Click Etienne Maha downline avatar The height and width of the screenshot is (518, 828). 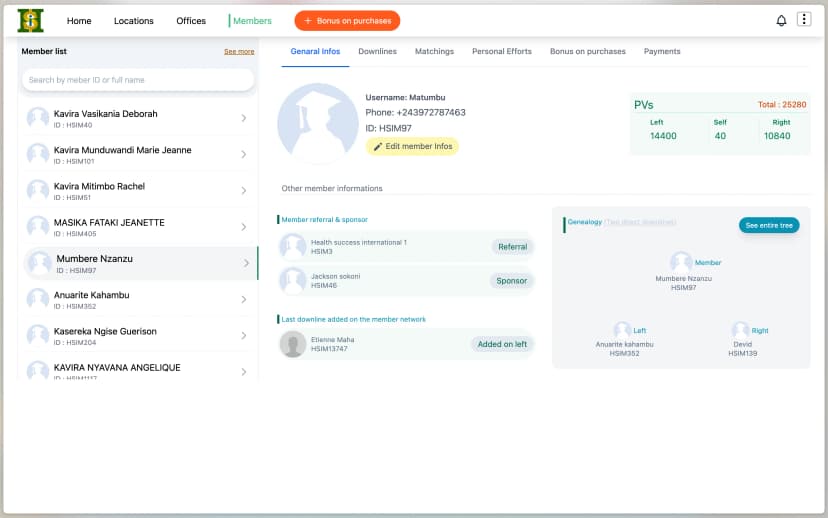click(x=293, y=344)
